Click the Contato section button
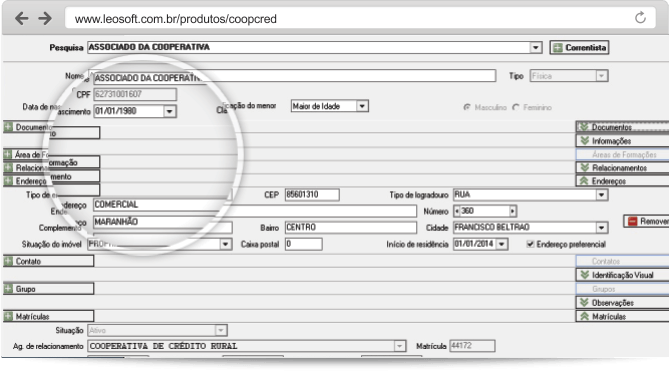Image resolution: width=670 pixels, height=380 pixels. point(49,261)
